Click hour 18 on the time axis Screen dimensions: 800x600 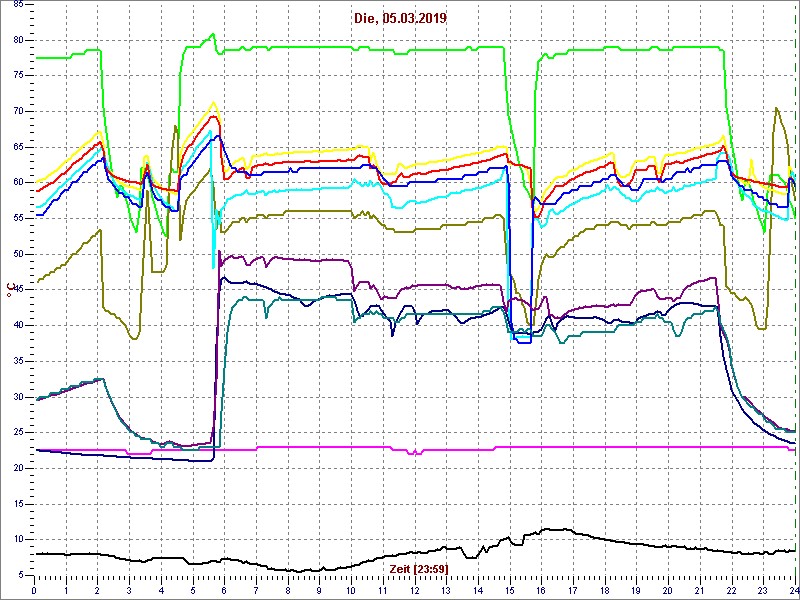tap(605, 589)
